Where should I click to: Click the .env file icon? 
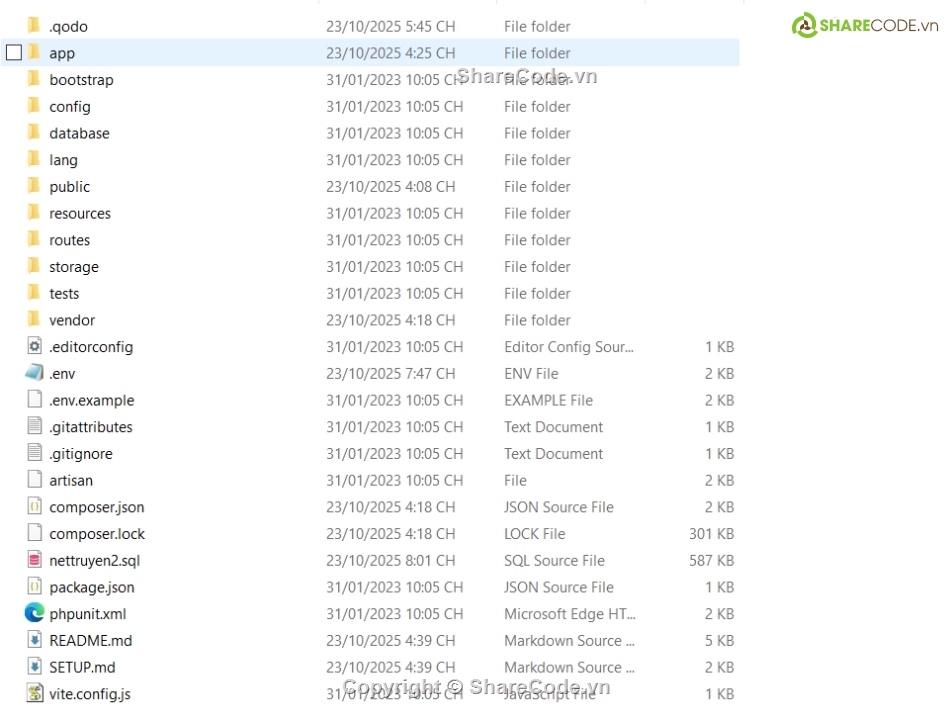(x=35, y=373)
